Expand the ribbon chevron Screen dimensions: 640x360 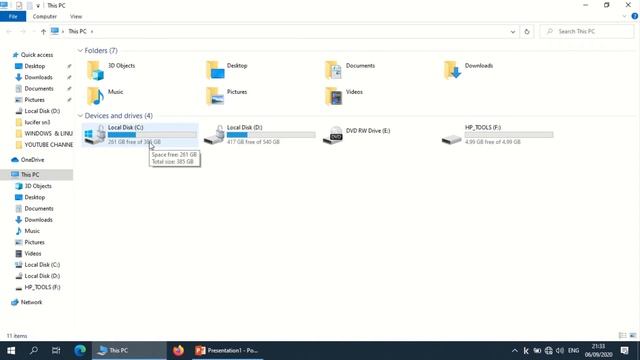pos(624,16)
